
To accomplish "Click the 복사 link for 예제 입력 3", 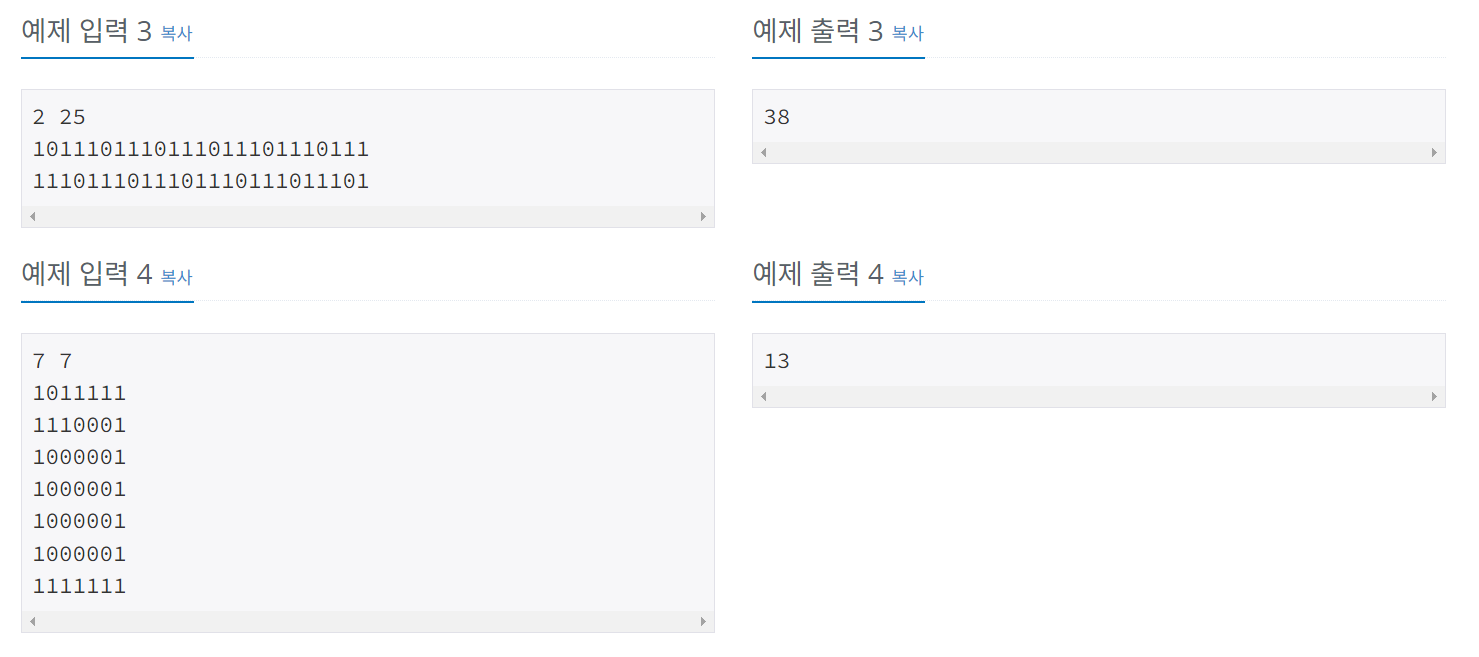I will tap(175, 33).
